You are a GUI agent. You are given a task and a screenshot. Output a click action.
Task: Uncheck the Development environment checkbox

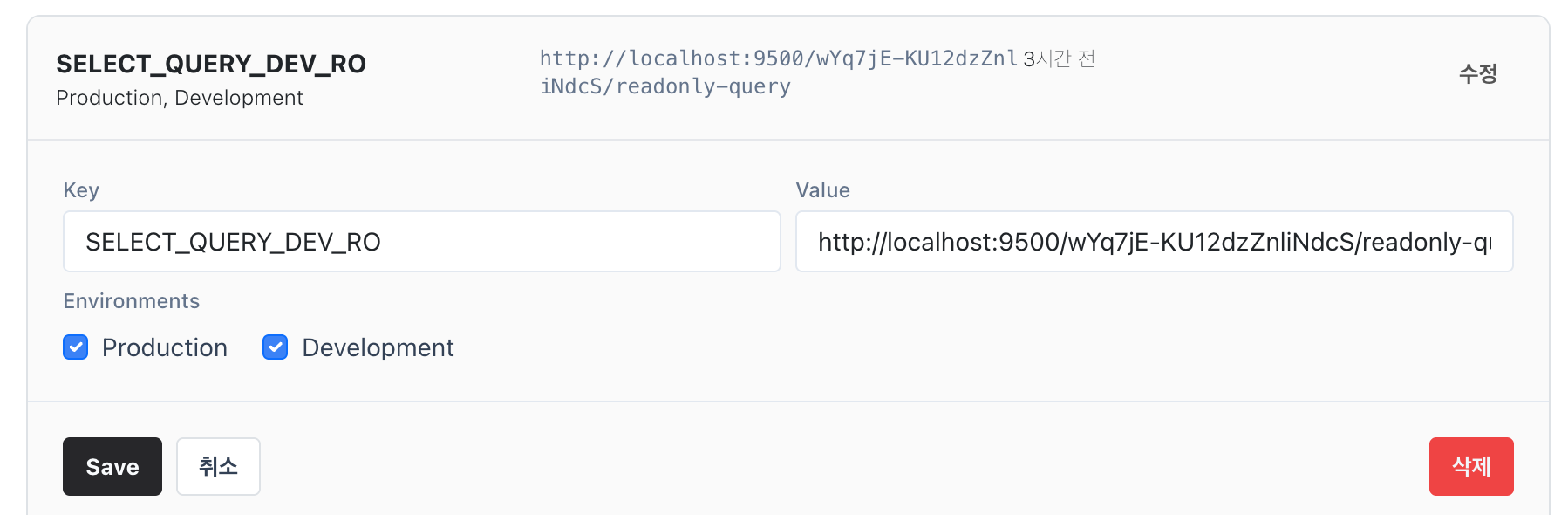pos(275,347)
